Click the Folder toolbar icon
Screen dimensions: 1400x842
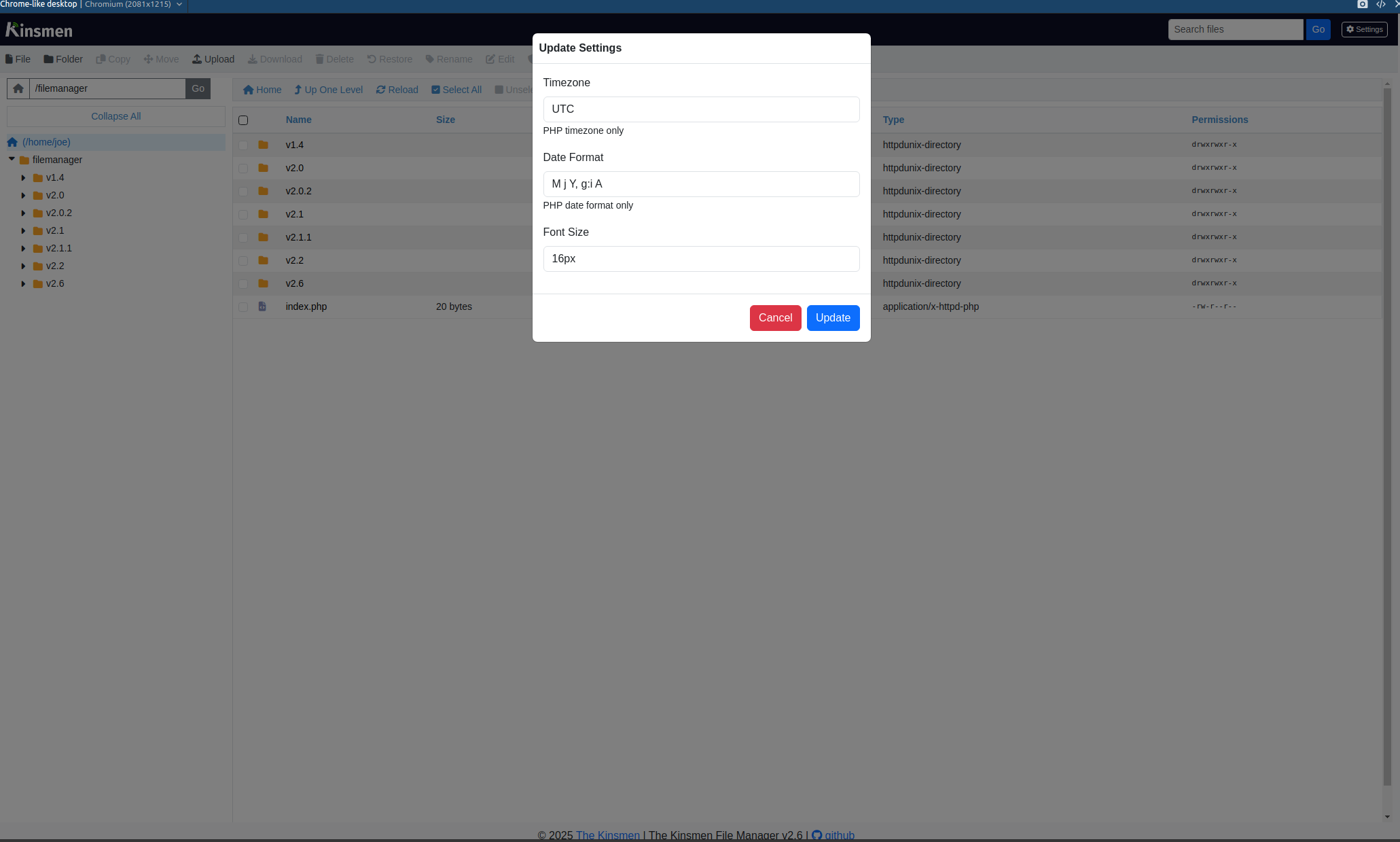[x=48, y=59]
